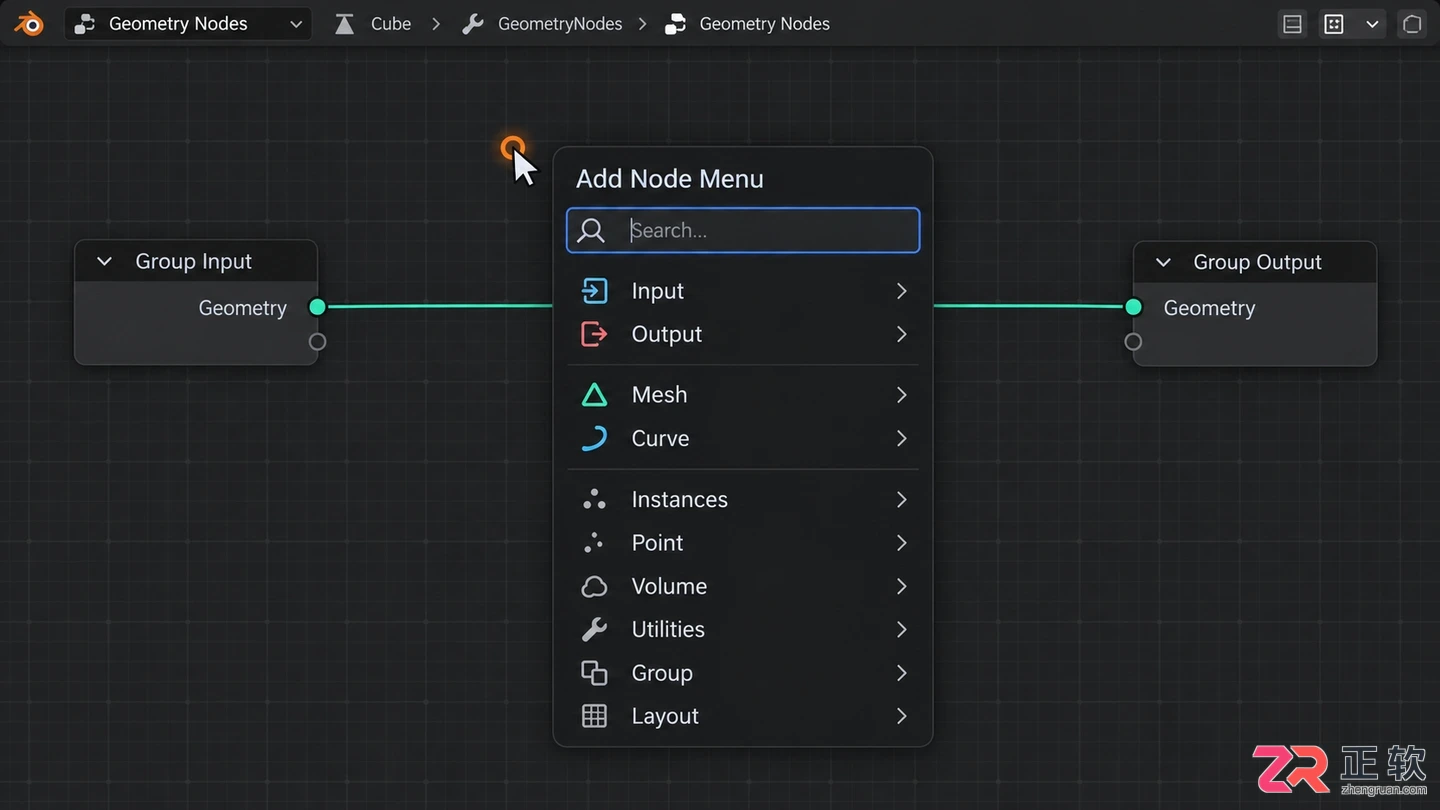Image resolution: width=1440 pixels, height=810 pixels.
Task: Open the Layout menu entry
Action: (x=743, y=716)
